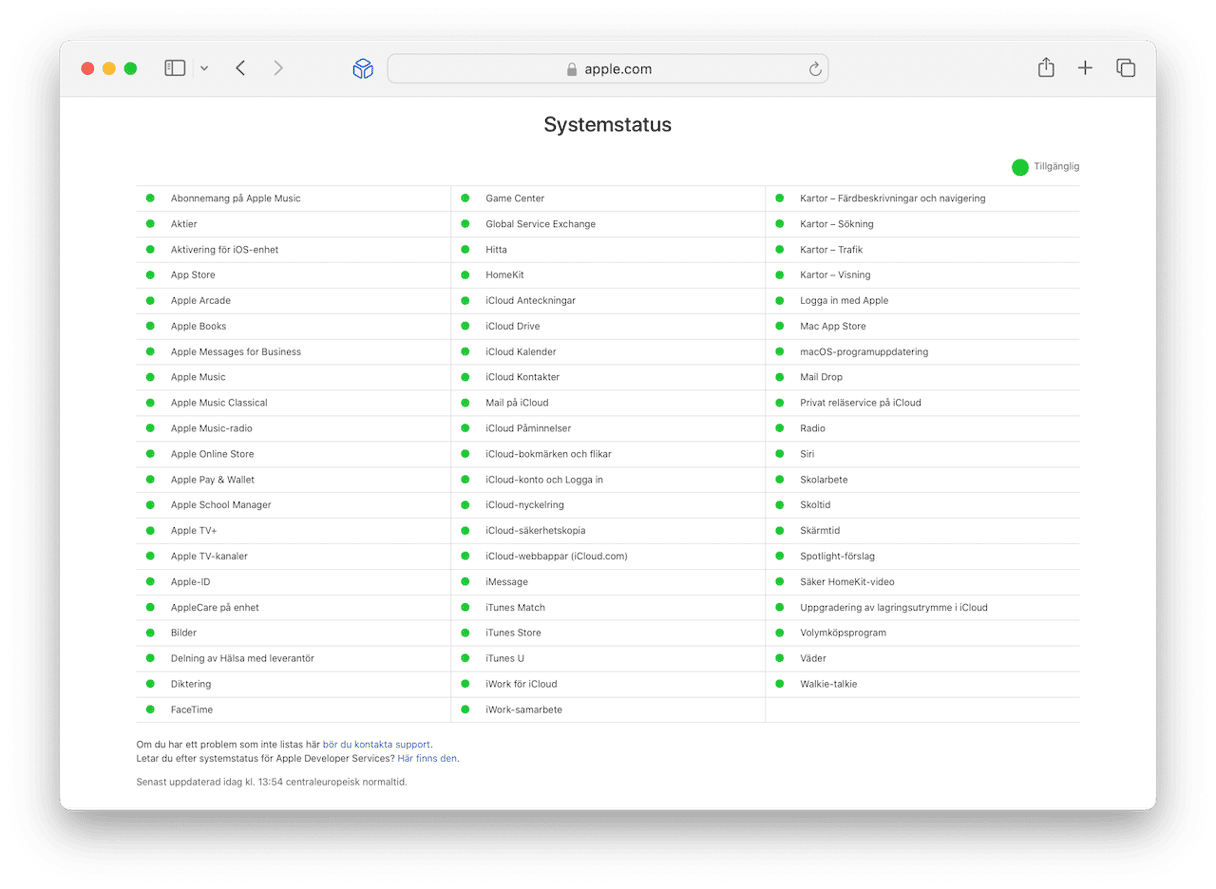Open the blue cube extension icon
This screenshot has height=889, width=1216.
[363, 68]
